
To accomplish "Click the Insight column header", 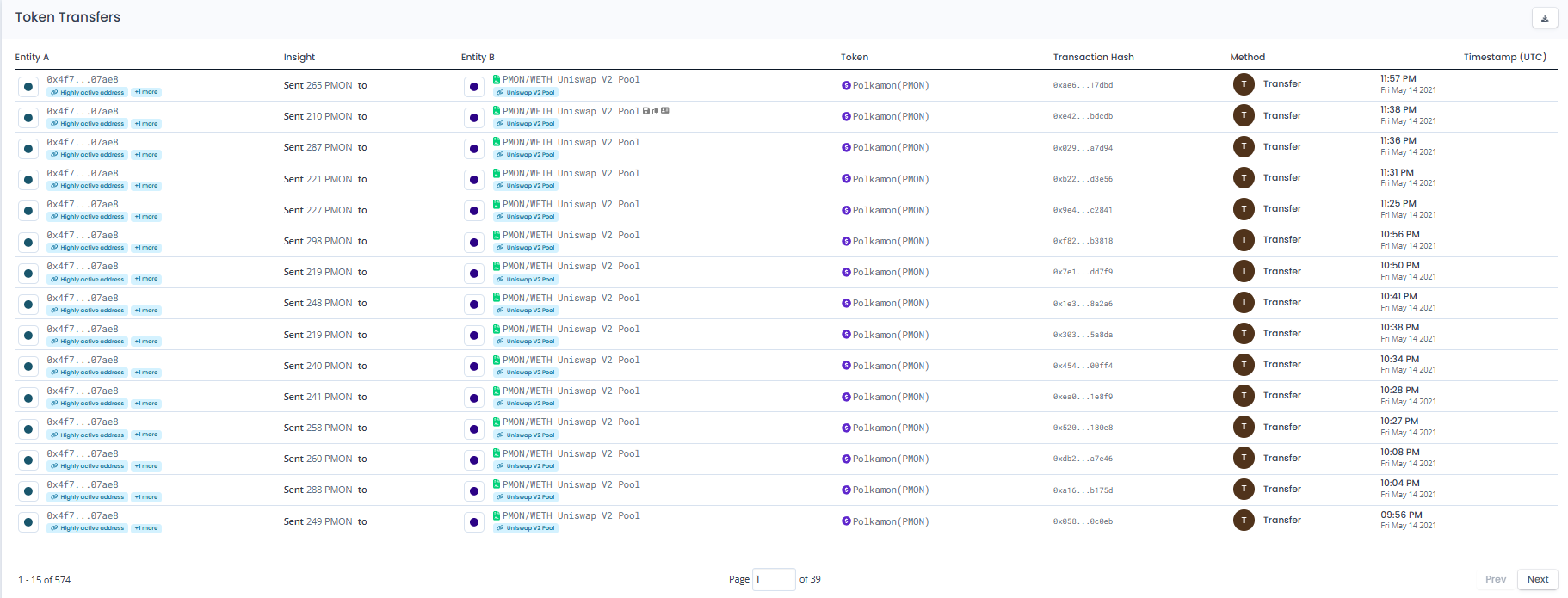I will [299, 58].
